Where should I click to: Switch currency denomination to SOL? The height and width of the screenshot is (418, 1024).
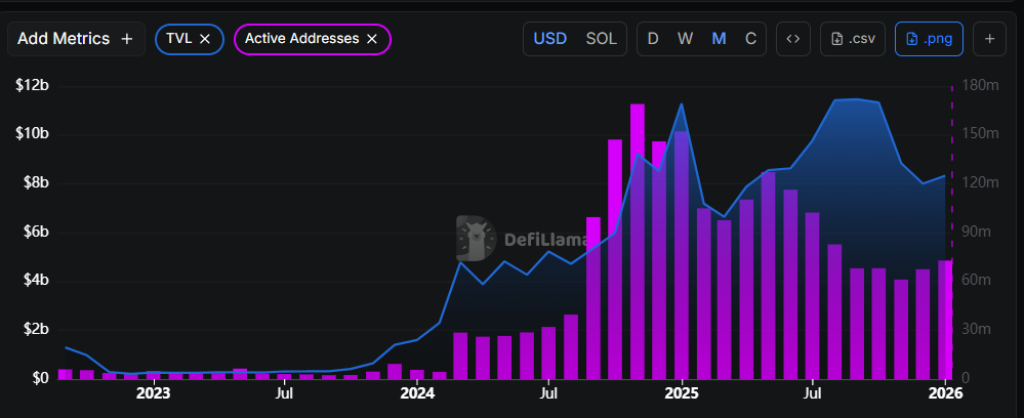[x=601, y=39]
